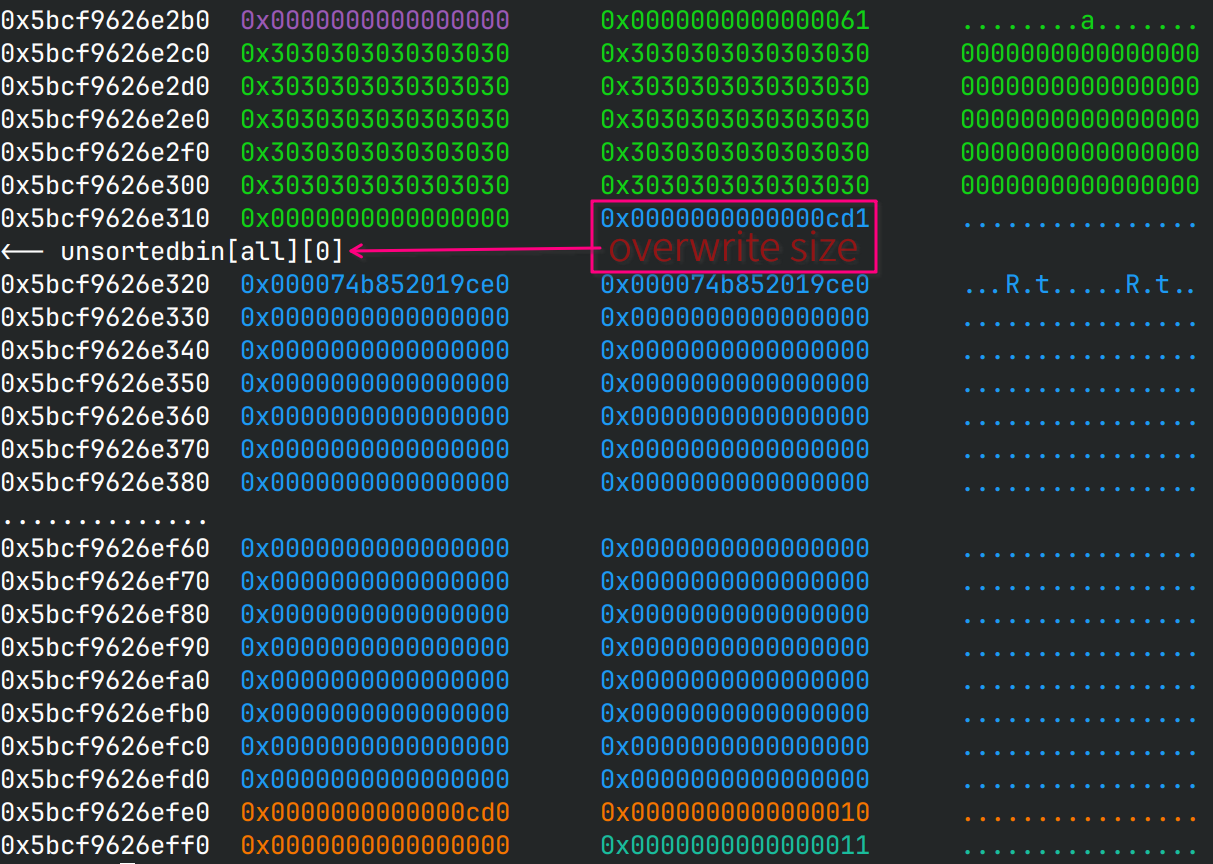Image resolution: width=1213 pixels, height=864 pixels.
Task: Select the orange value 0x0000000000000010
Action: click(735, 812)
